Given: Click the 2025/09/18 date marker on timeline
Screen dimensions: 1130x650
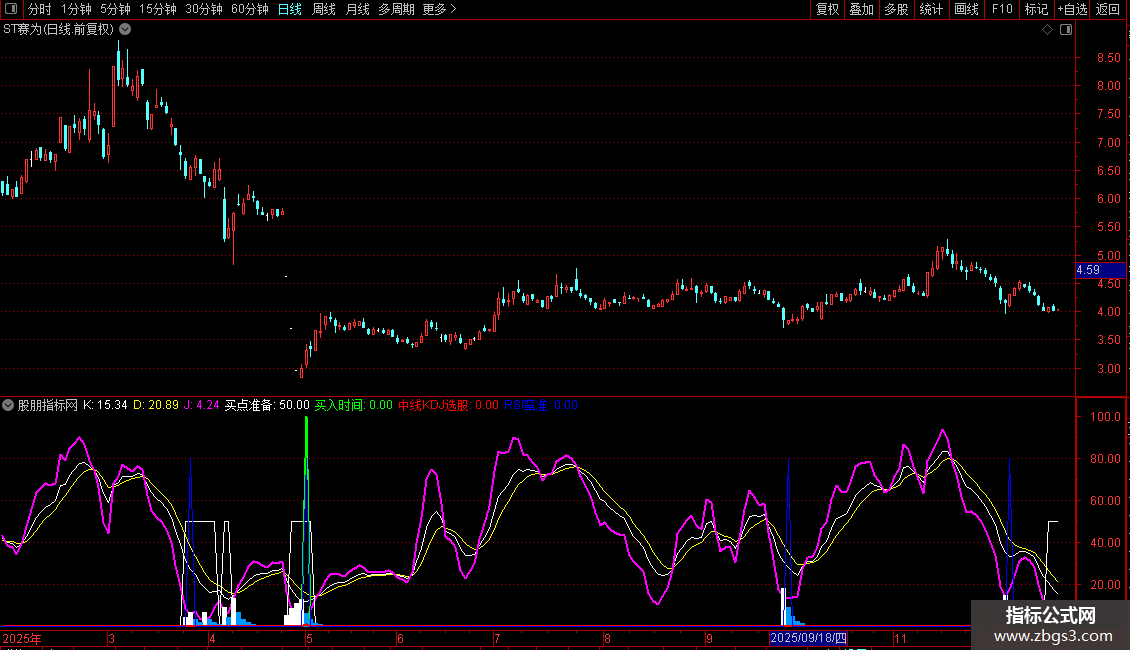Looking at the screenshot, I should click(808, 638).
